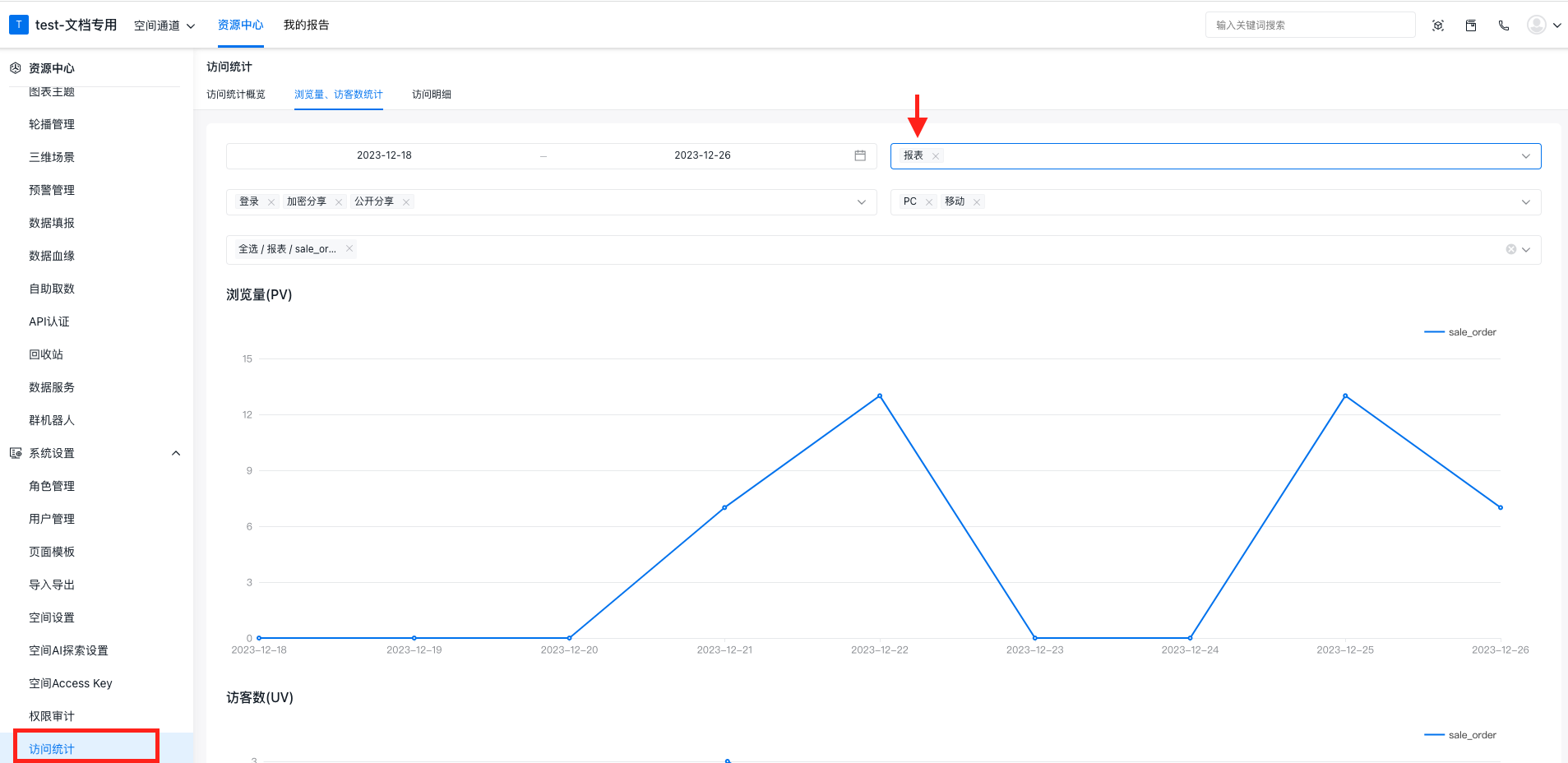Click start date 2023-12-18 field
This screenshot has width=1568, height=763.
coord(384,155)
